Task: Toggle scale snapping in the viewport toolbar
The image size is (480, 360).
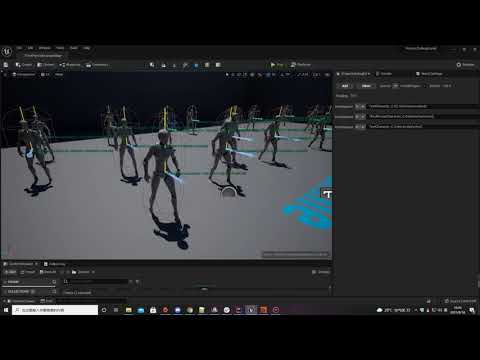Action: click(x=299, y=75)
